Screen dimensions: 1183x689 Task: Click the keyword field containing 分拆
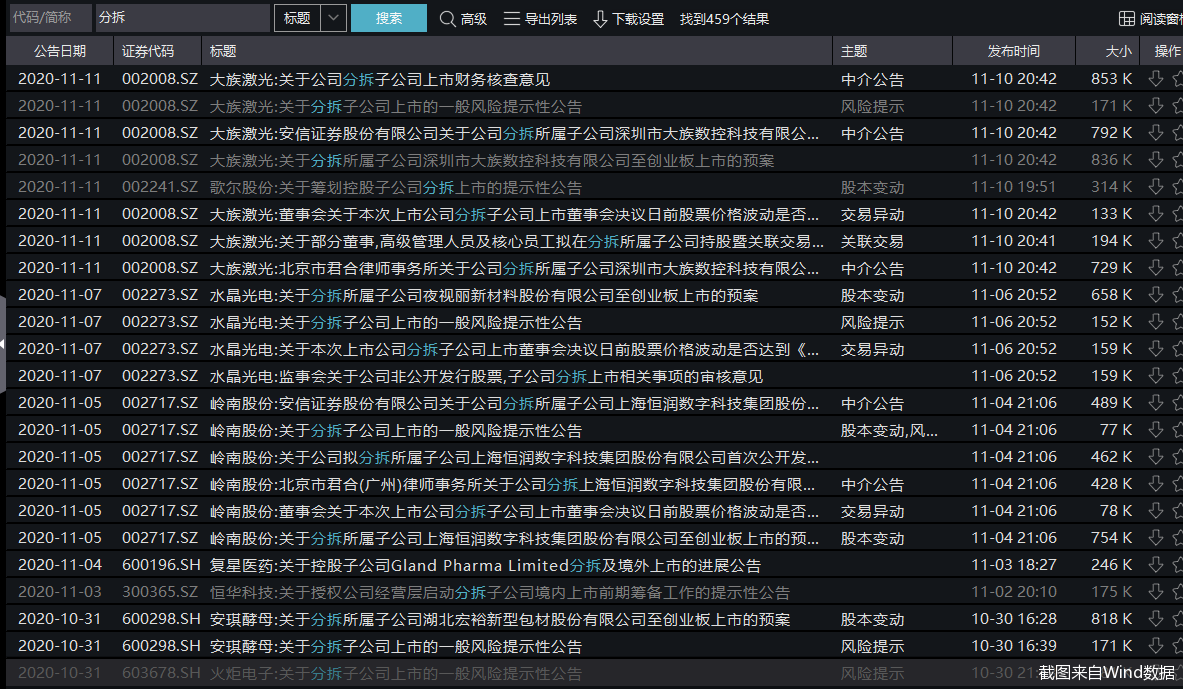[x=182, y=18]
